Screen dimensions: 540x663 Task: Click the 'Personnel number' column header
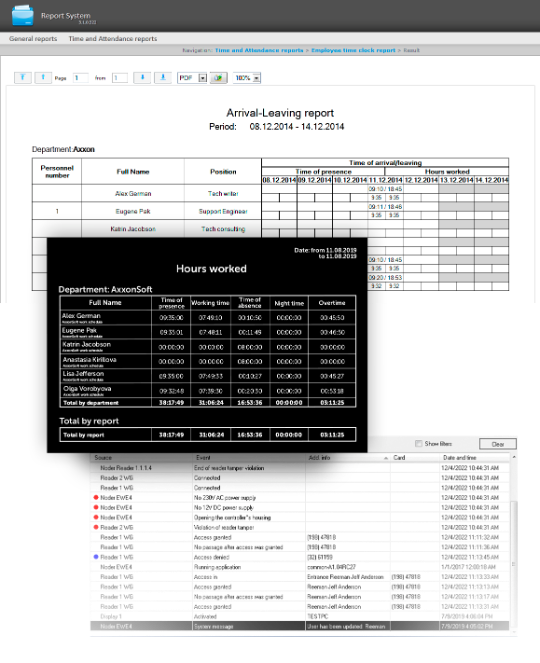(x=57, y=171)
